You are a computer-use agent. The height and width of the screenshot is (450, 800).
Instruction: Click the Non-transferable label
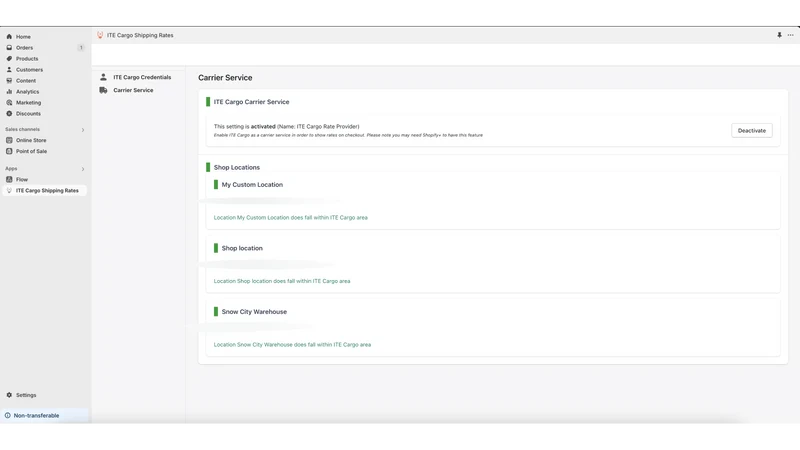tap(36, 415)
